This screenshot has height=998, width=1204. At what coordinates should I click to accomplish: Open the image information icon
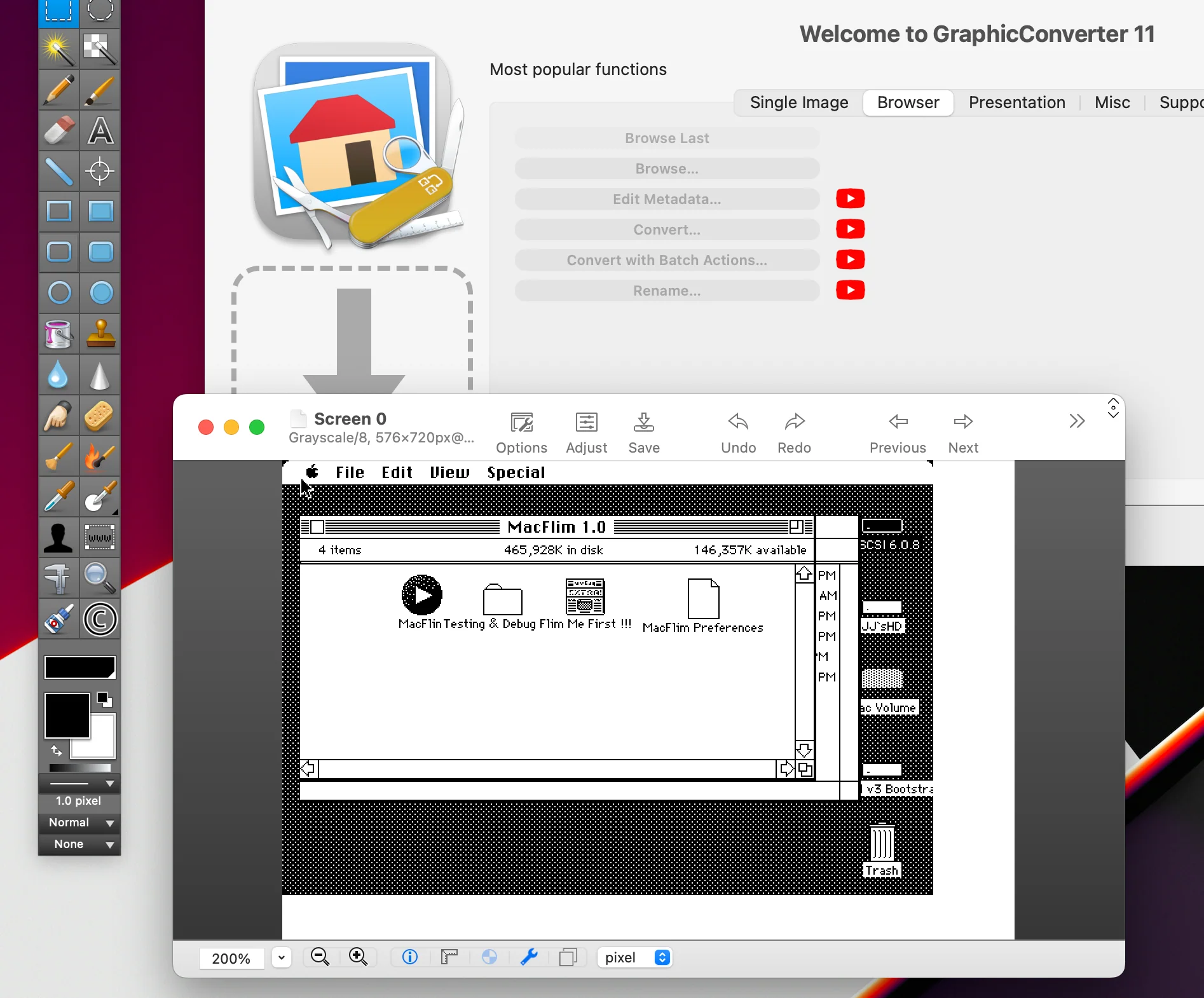(410, 957)
